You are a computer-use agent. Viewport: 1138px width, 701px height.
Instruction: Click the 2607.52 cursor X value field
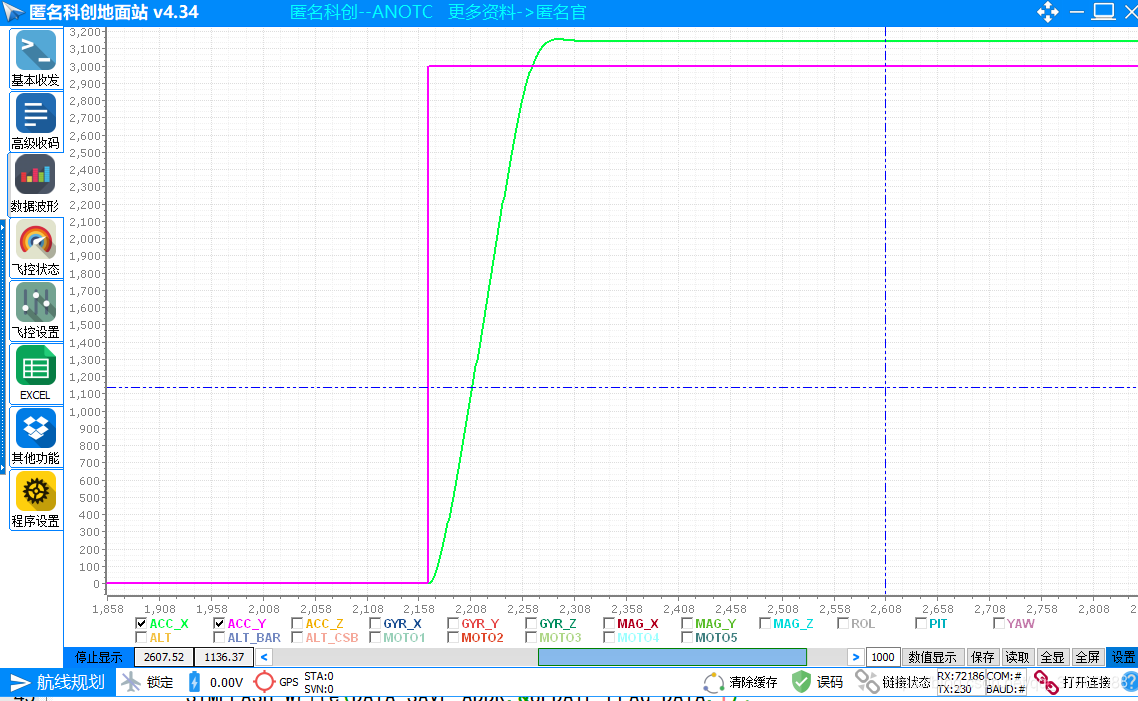(164, 657)
